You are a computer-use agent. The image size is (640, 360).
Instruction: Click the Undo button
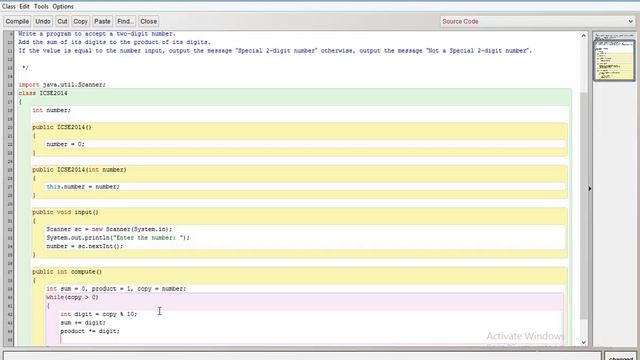(x=43, y=21)
